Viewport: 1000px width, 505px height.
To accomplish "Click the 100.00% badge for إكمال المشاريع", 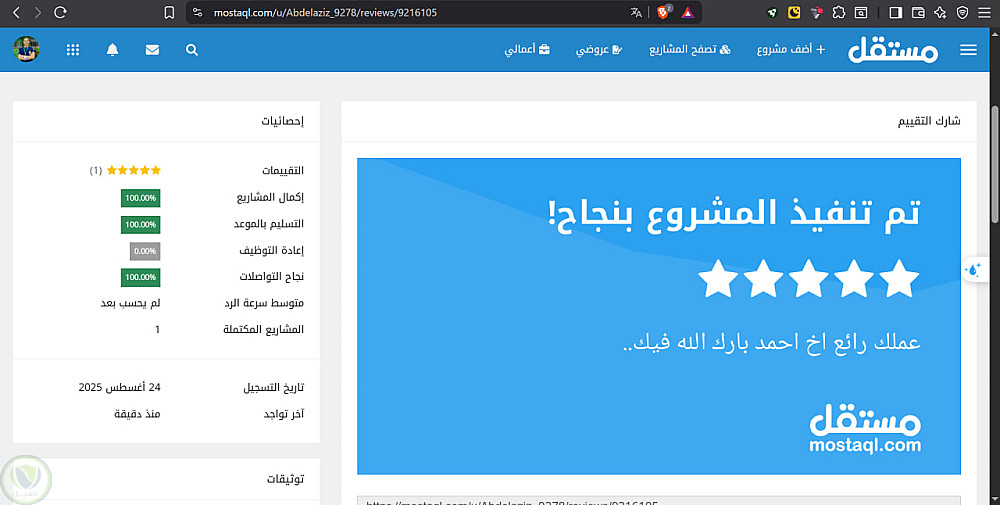I will tap(140, 198).
